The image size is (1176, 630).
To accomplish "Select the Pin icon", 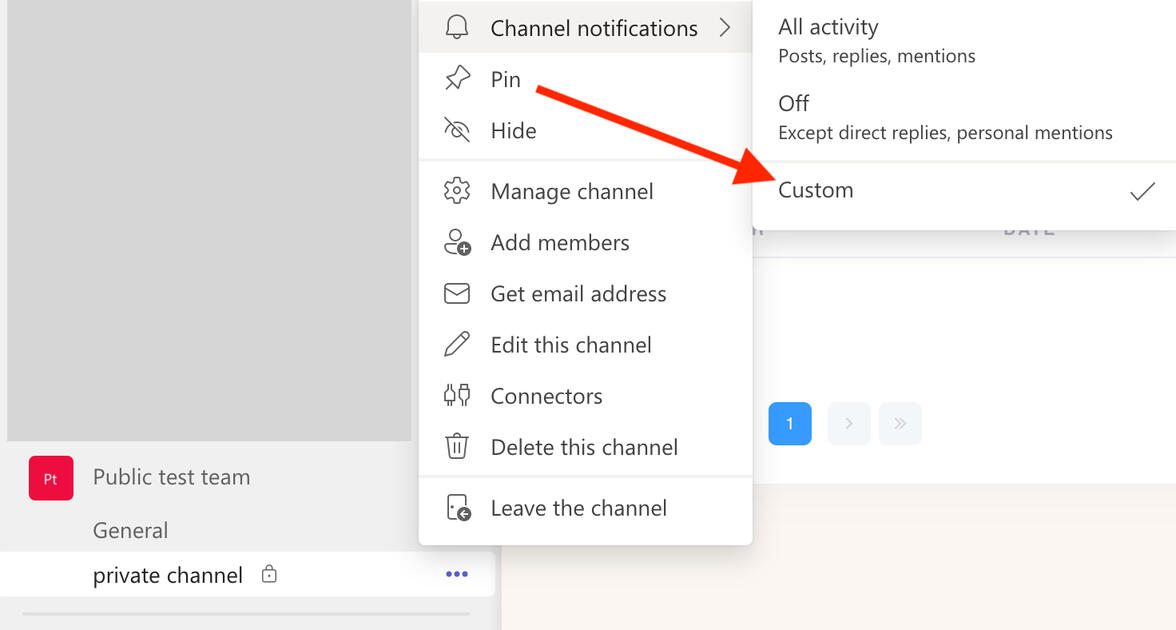I will point(456,79).
